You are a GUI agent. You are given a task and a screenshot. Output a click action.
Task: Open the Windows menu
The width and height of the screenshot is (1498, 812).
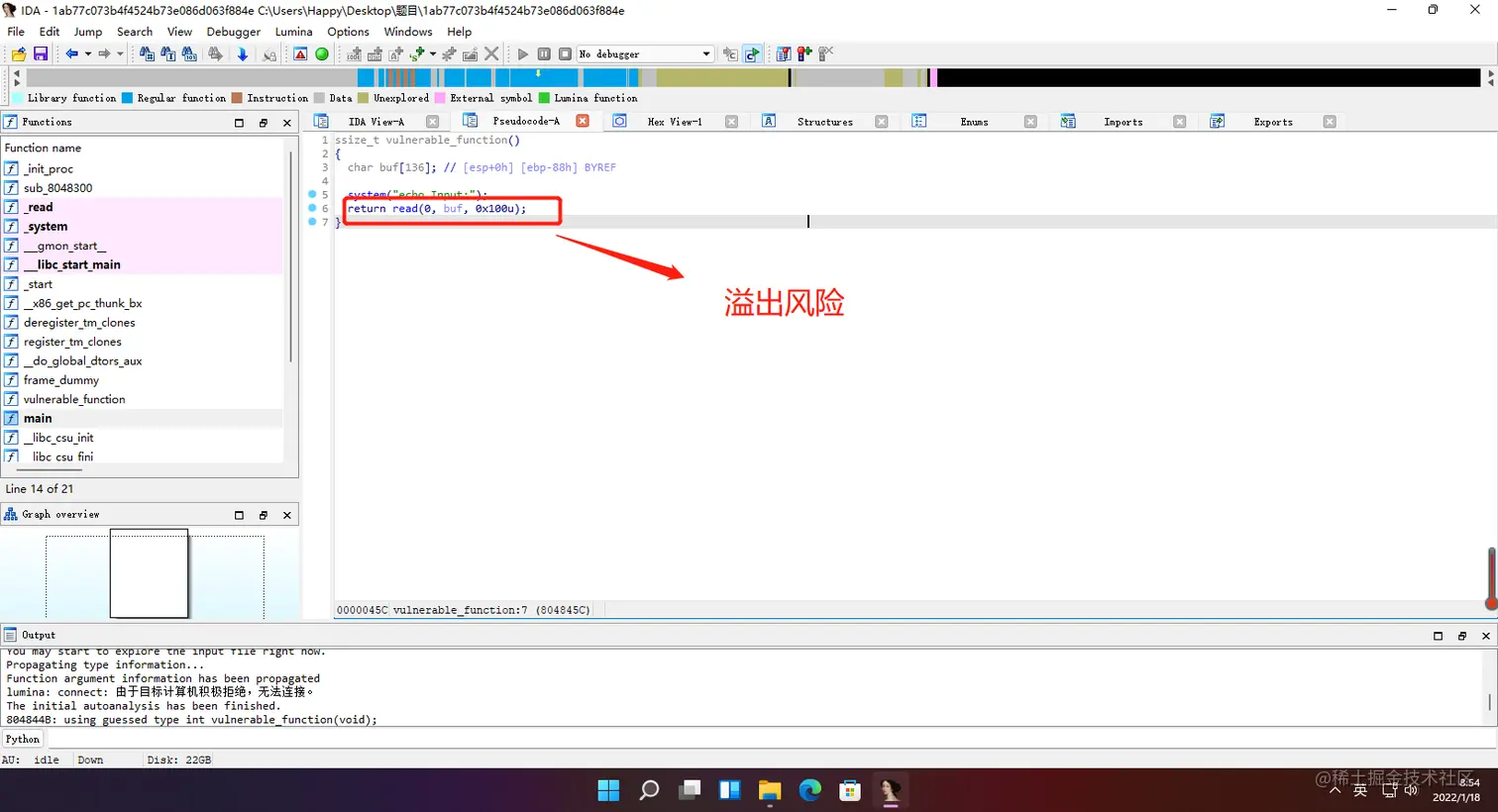coord(408,32)
